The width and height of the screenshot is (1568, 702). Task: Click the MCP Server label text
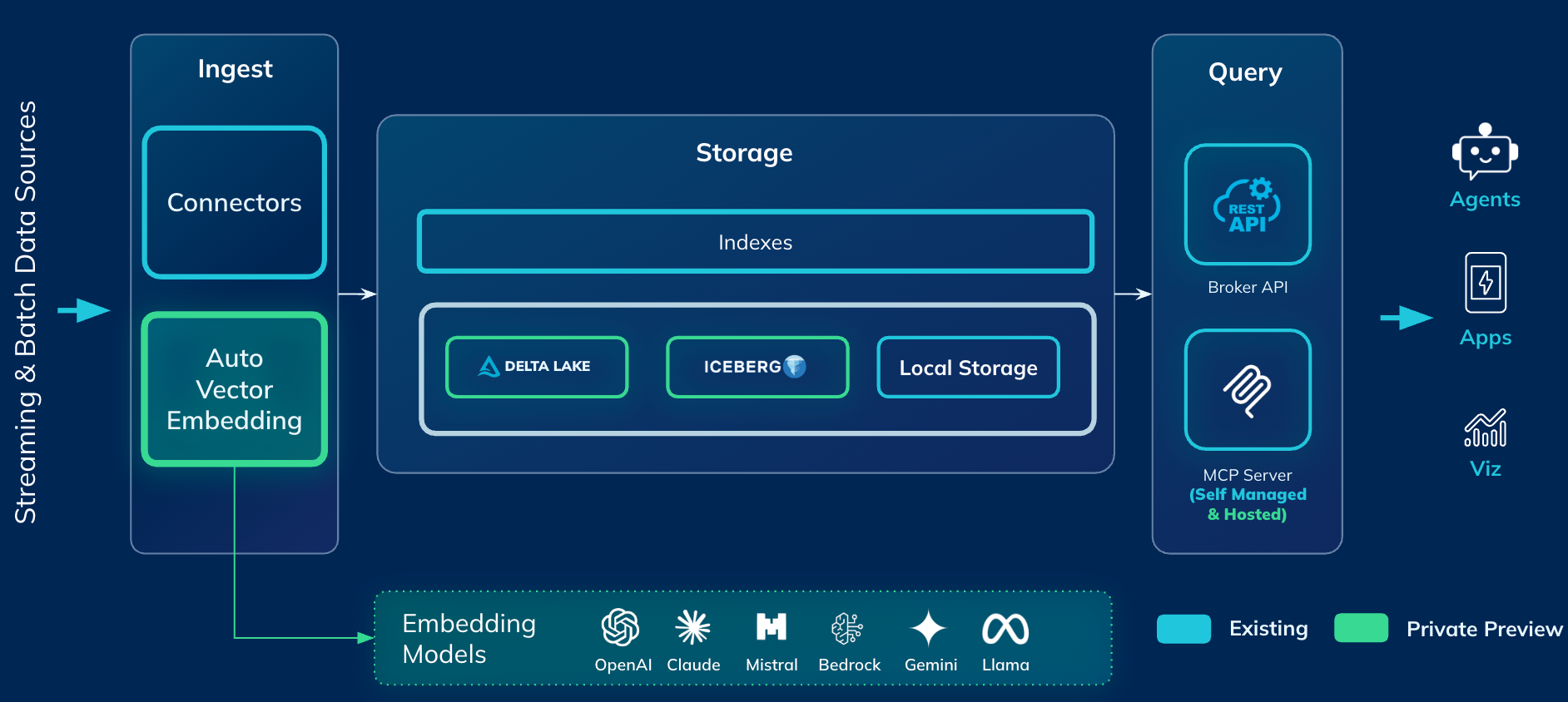pos(1248,475)
